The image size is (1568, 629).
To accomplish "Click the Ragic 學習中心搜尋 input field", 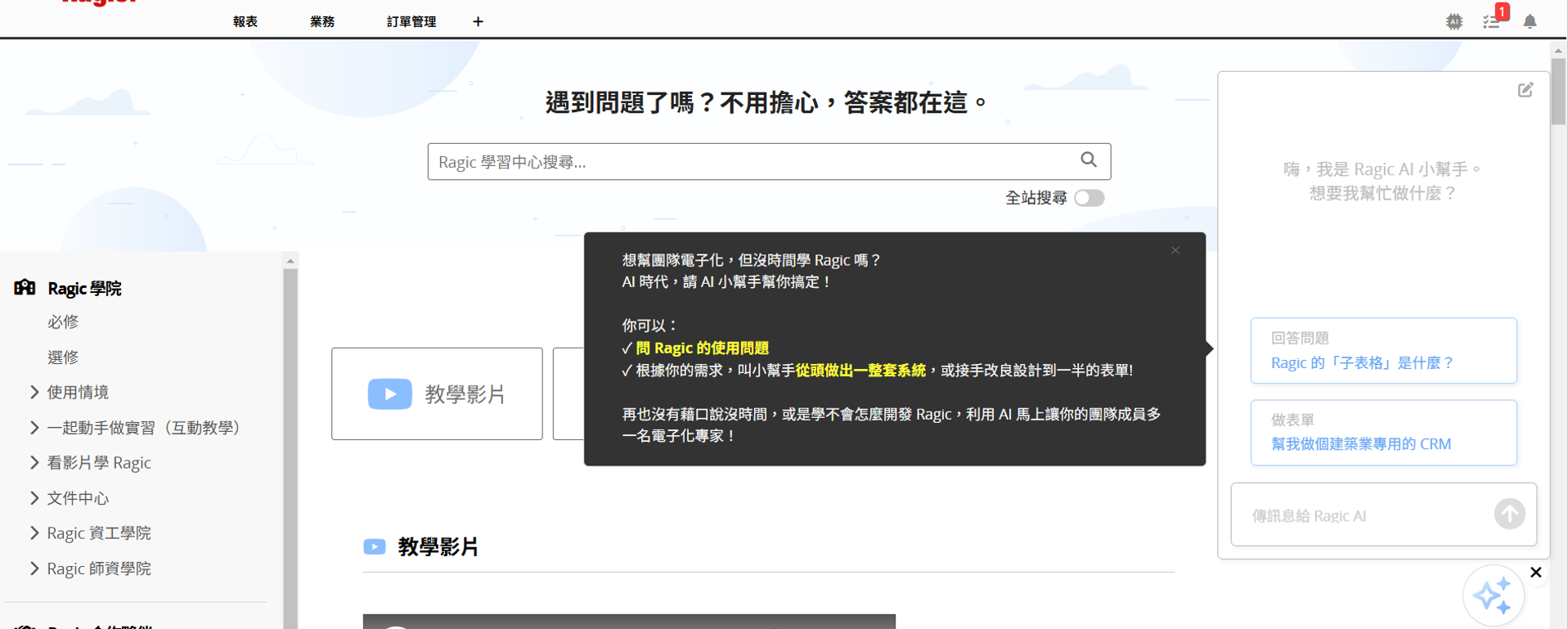I will coord(753,162).
